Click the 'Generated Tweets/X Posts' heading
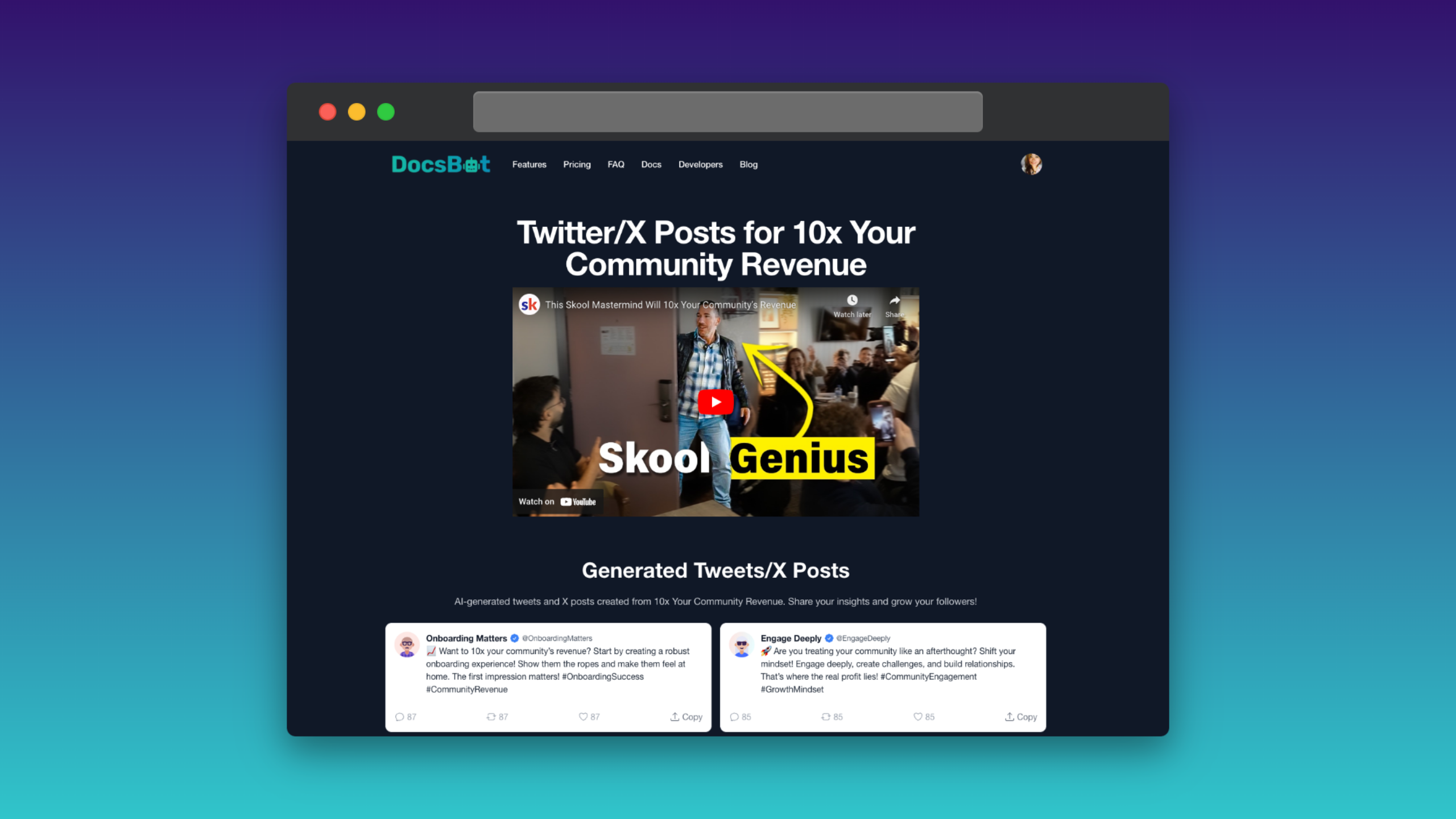Image resolution: width=1456 pixels, height=819 pixels. 715,570
